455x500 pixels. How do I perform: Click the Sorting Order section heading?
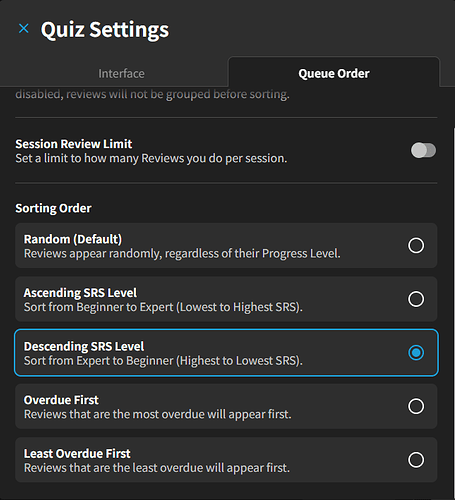[x=53, y=208]
